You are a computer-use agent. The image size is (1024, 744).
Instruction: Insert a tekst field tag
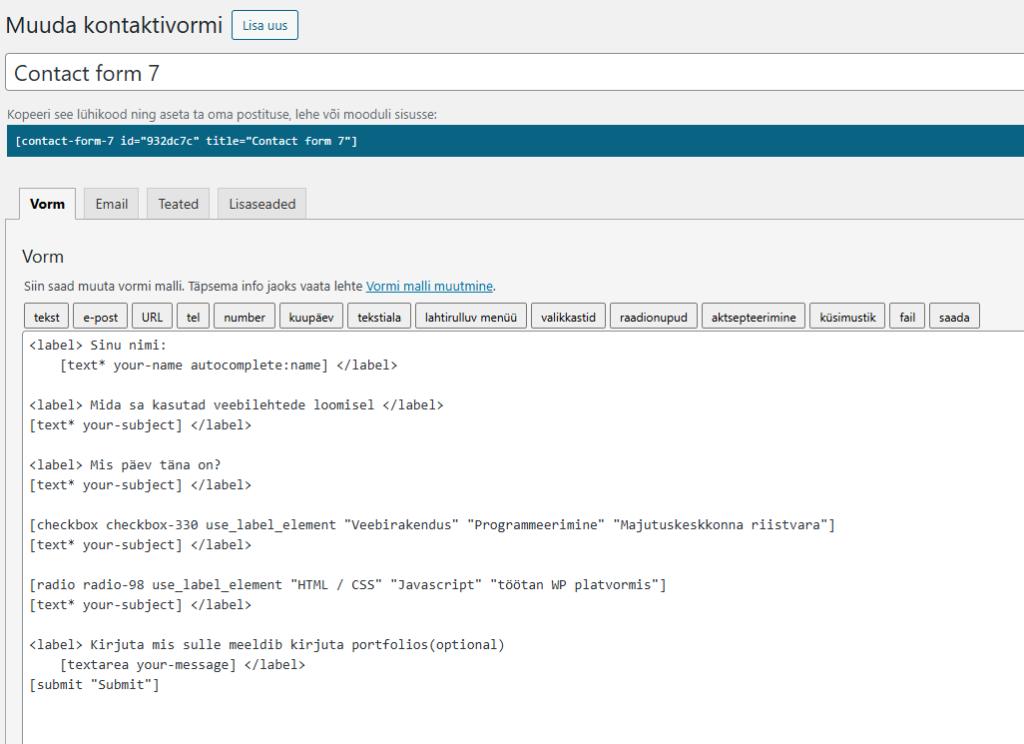tap(46, 317)
